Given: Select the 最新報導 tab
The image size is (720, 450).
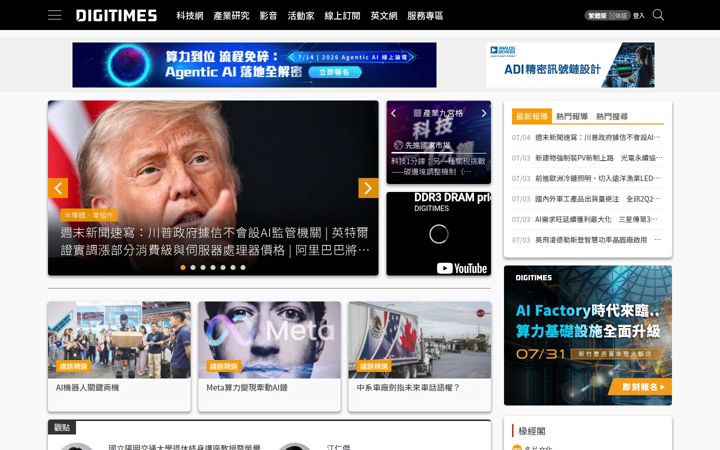Looking at the screenshot, I should [x=532, y=116].
